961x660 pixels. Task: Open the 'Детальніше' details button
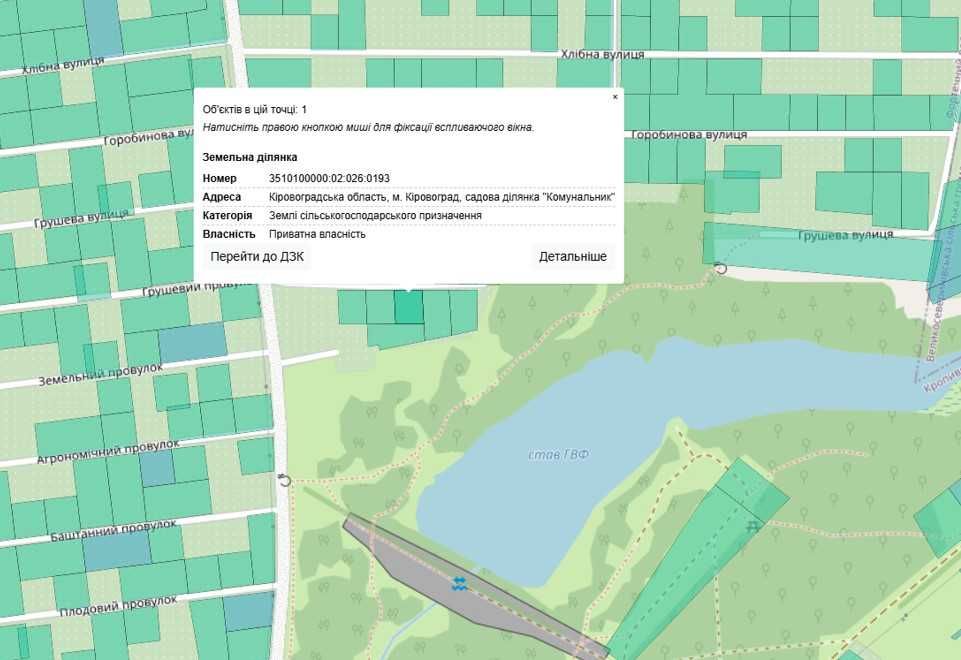coord(573,257)
